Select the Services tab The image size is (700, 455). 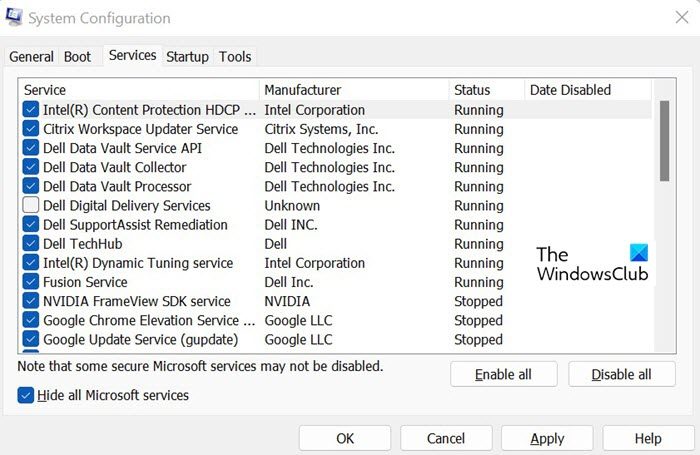tap(133, 55)
